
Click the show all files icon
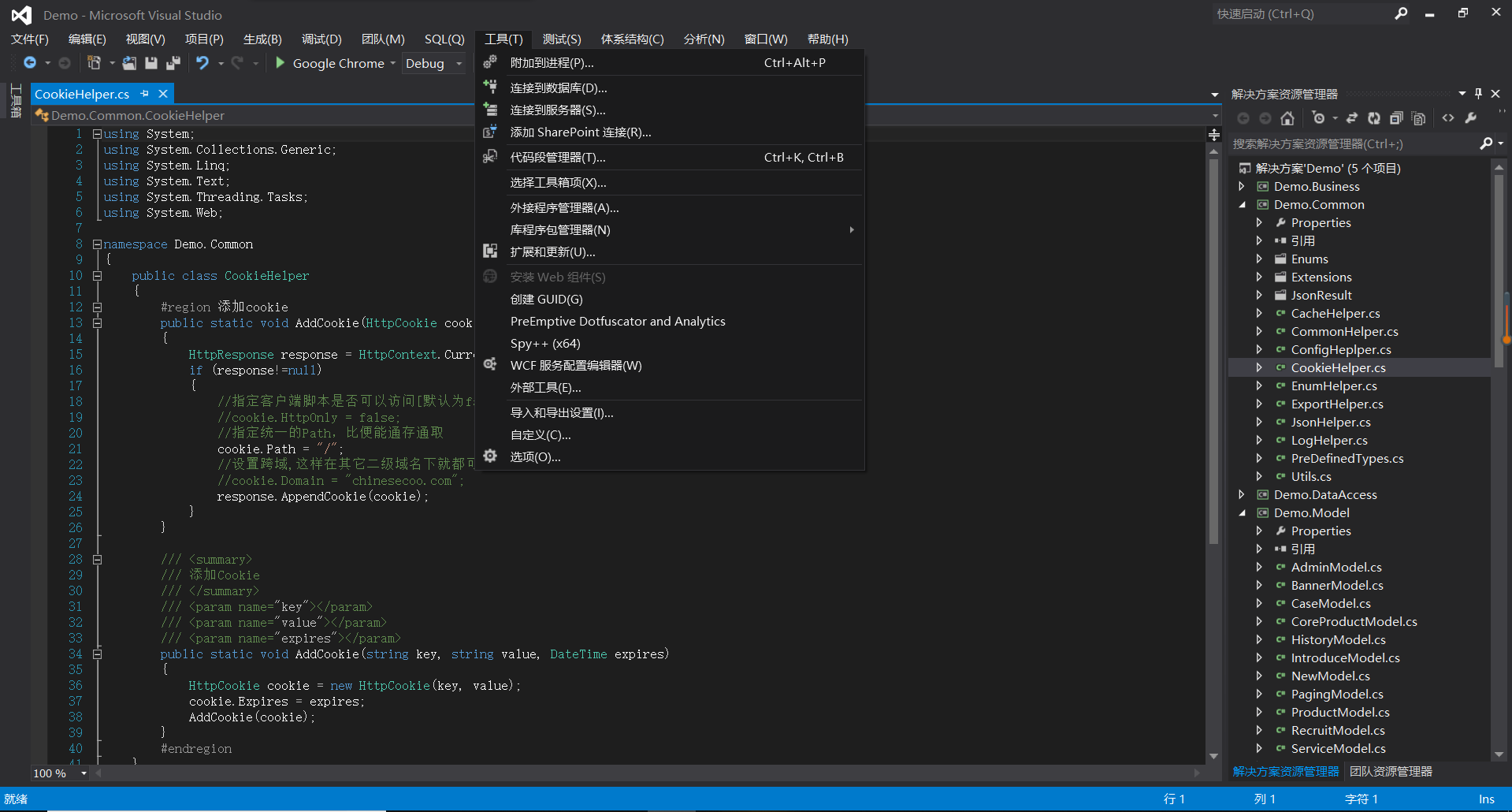[1418, 118]
